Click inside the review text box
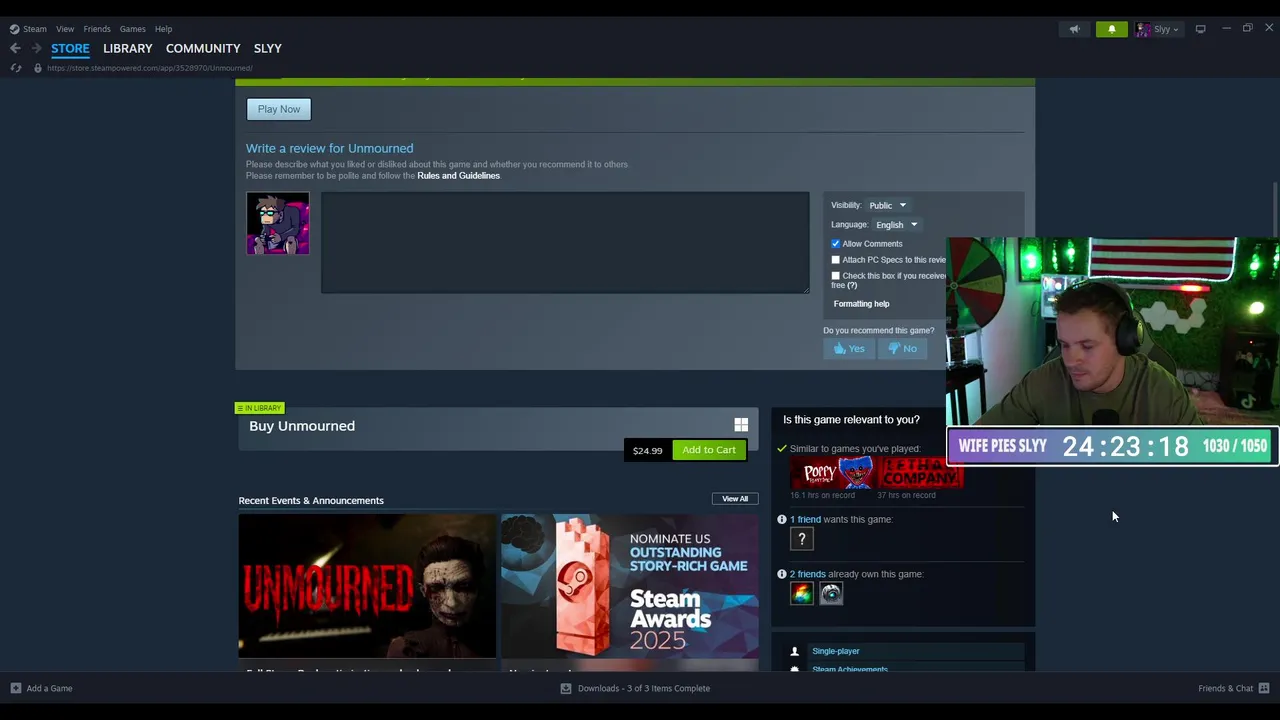The height and width of the screenshot is (720, 1280). (565, 243)
